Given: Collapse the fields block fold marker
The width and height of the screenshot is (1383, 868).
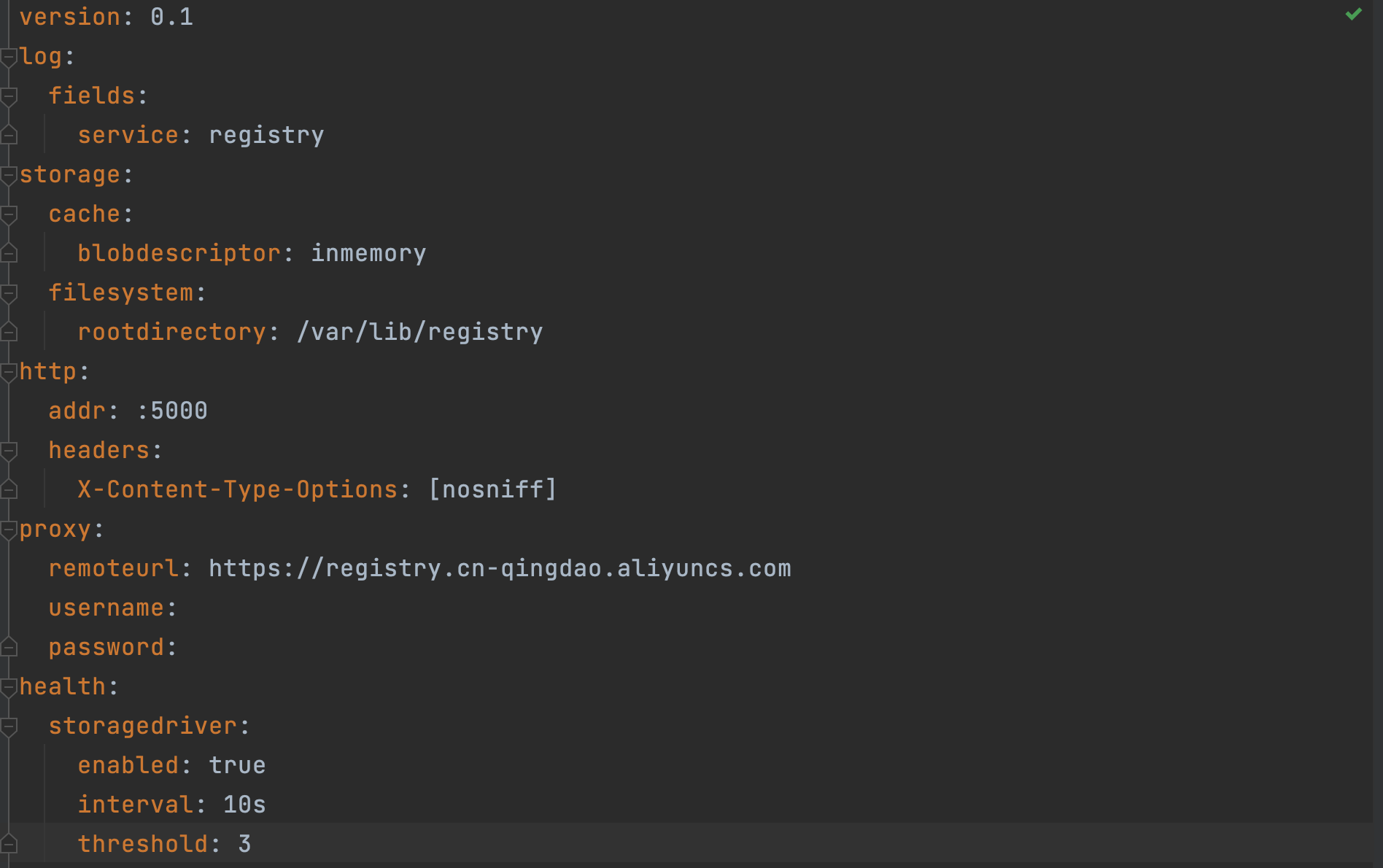Looking at the screenshot, I should click(9, 96).
